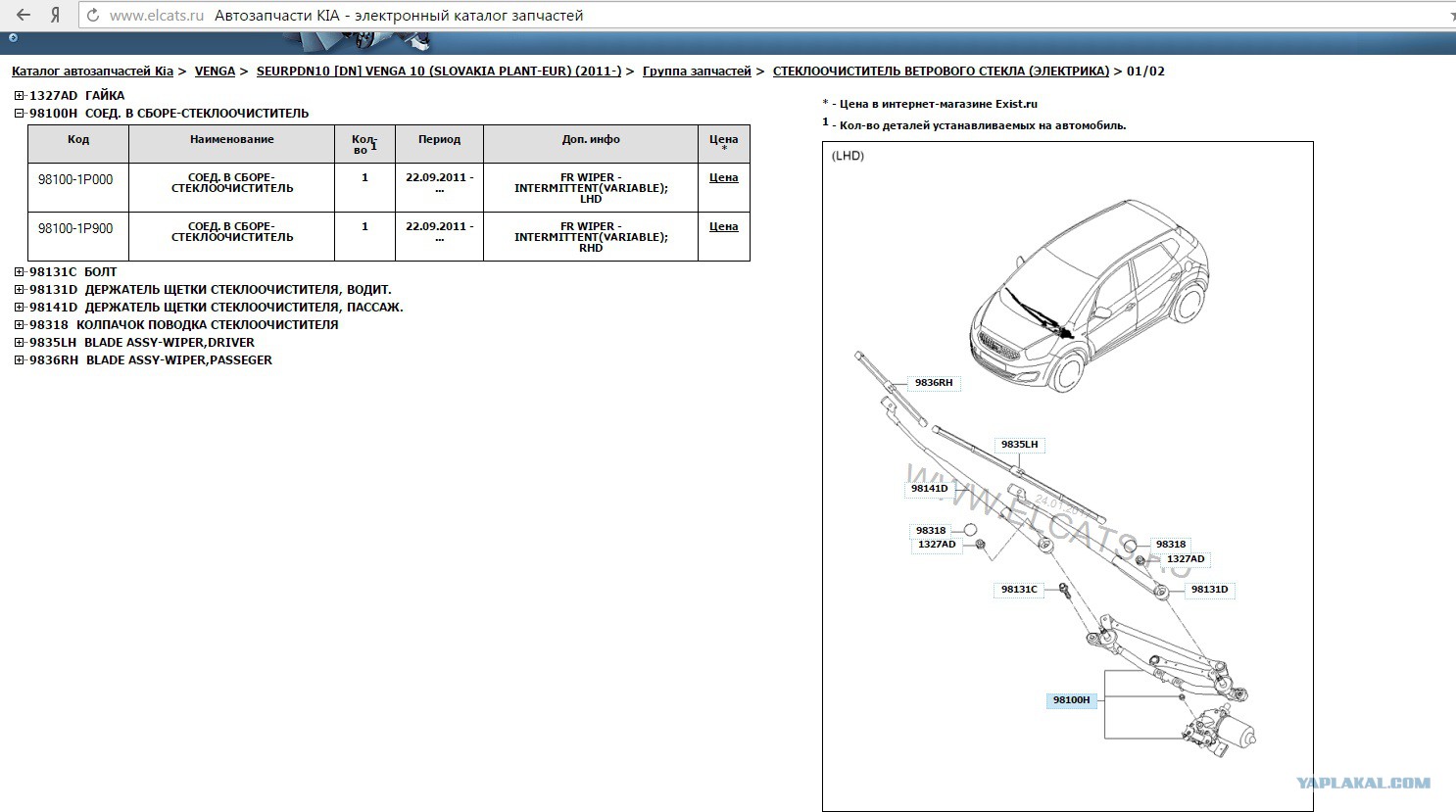Click the RHD info cell text
This screenshot has height=812, width=1456.
tap(591, 237)
